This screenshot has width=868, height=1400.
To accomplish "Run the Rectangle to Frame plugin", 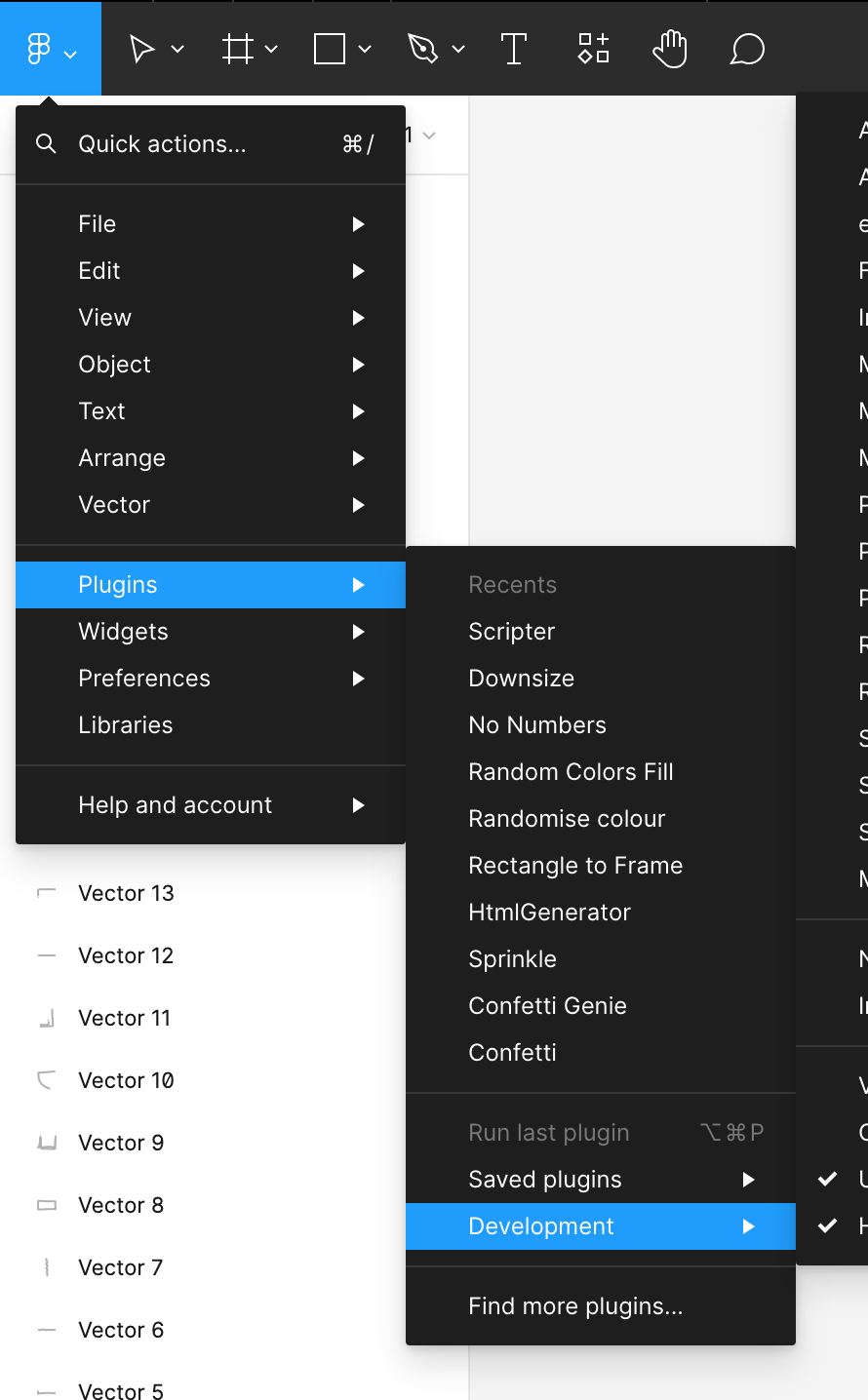I will 601,866.
